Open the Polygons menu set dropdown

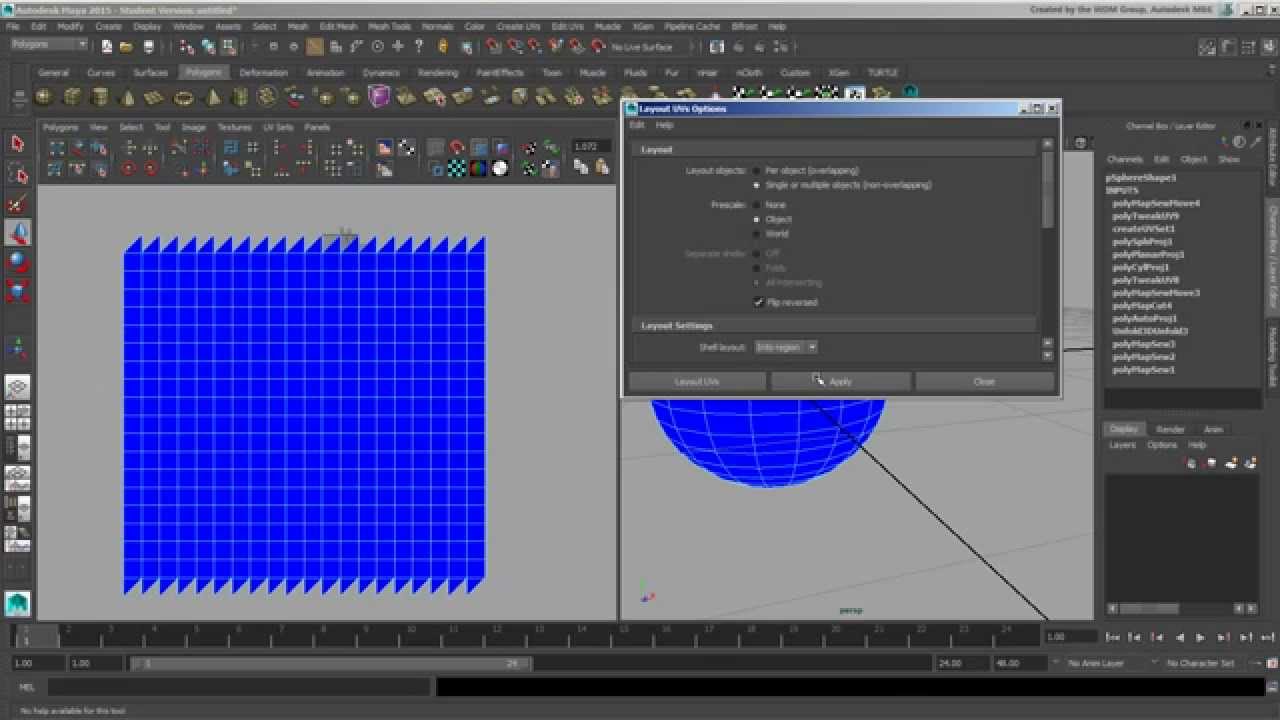(49, 46)
